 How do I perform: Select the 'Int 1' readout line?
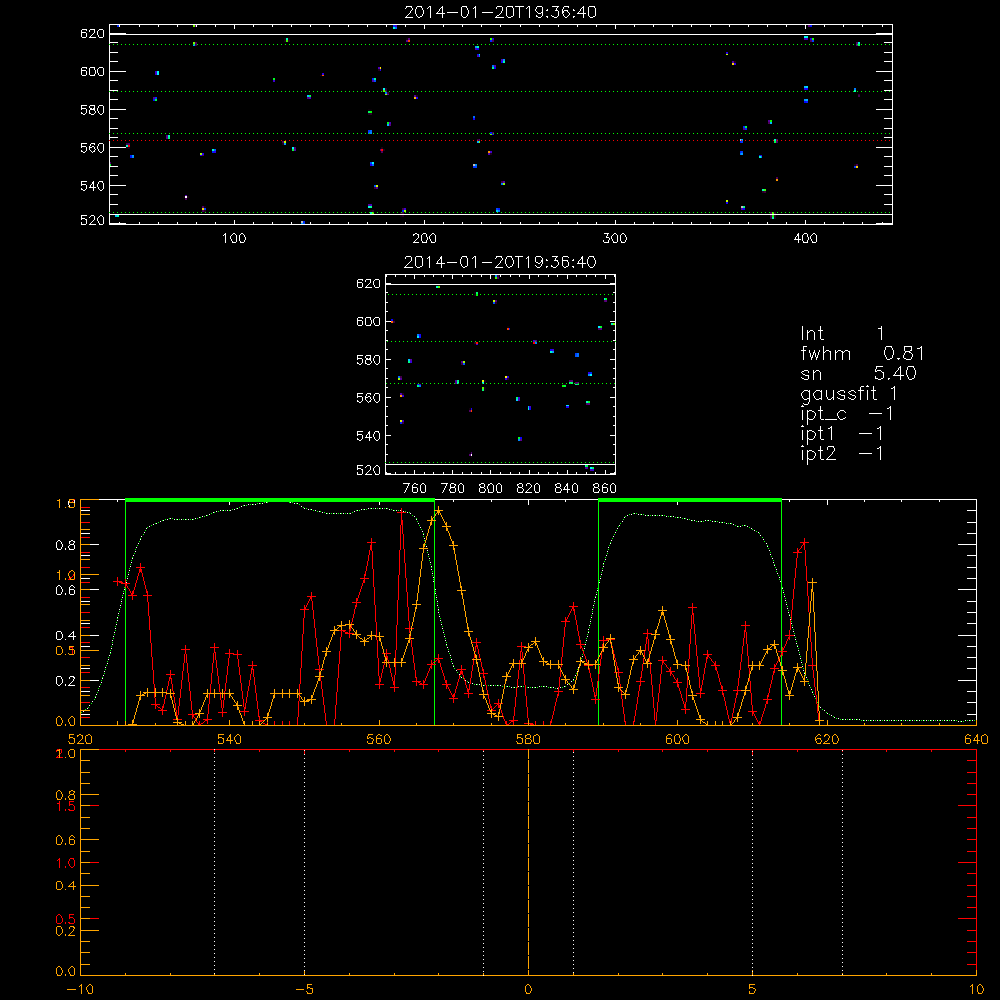pyautogui.click(x=842, y=334)
